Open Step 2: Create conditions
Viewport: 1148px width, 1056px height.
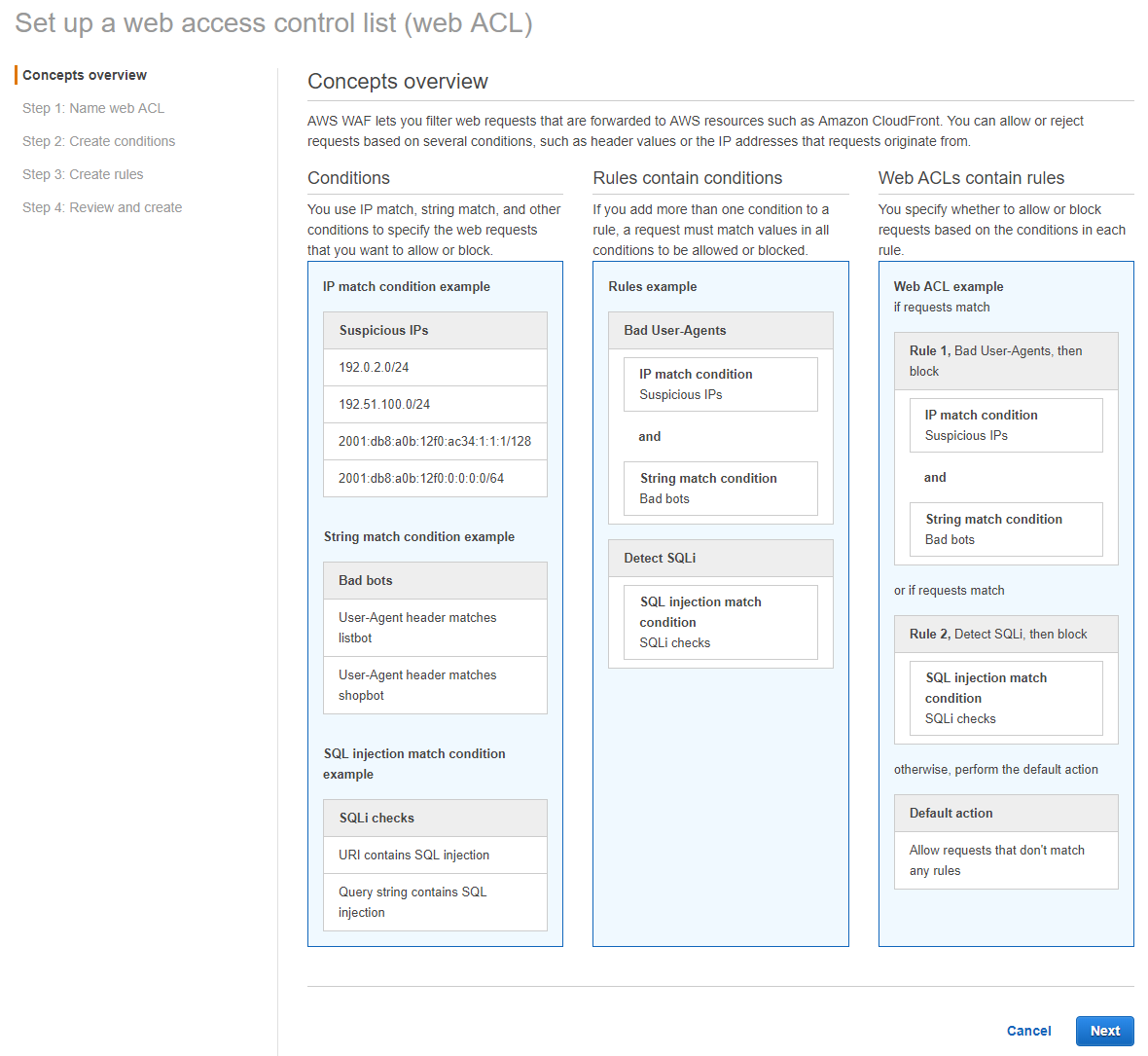tap(98, 141)
